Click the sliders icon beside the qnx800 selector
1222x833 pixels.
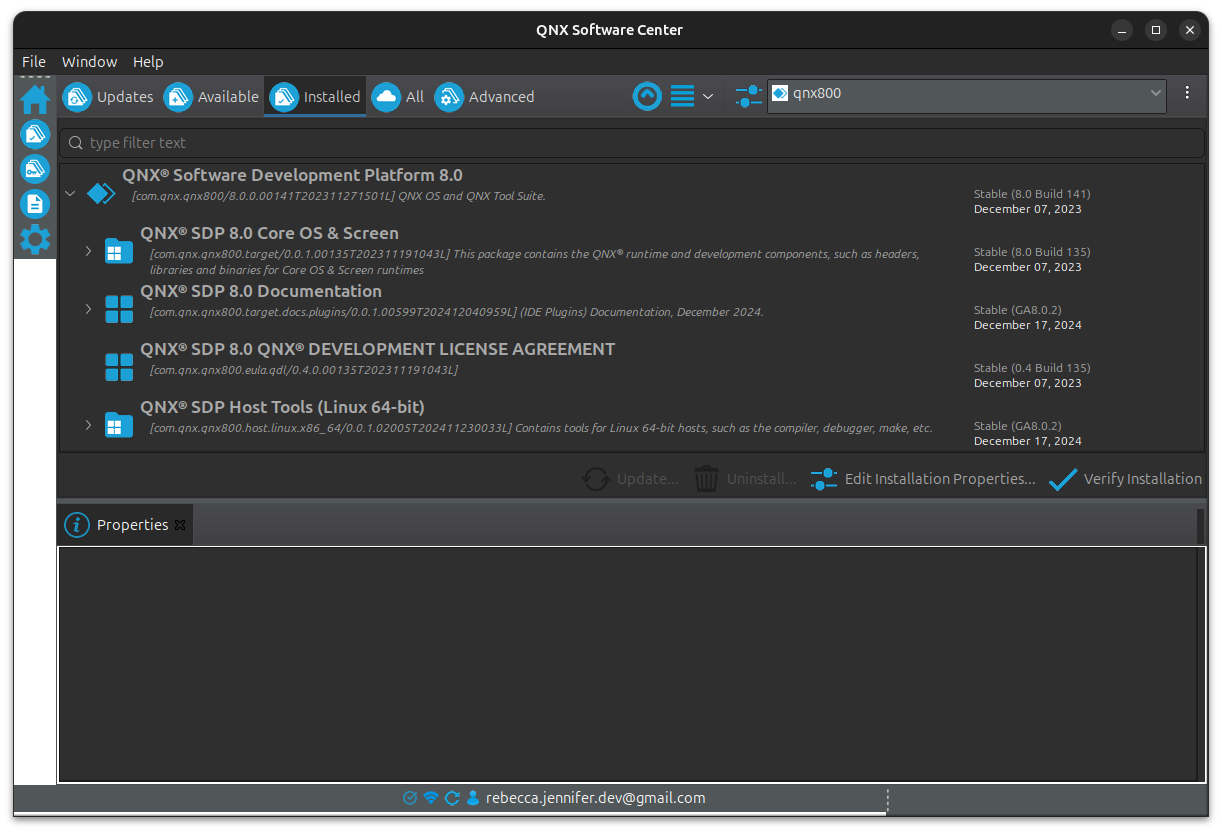coord(748,96)
